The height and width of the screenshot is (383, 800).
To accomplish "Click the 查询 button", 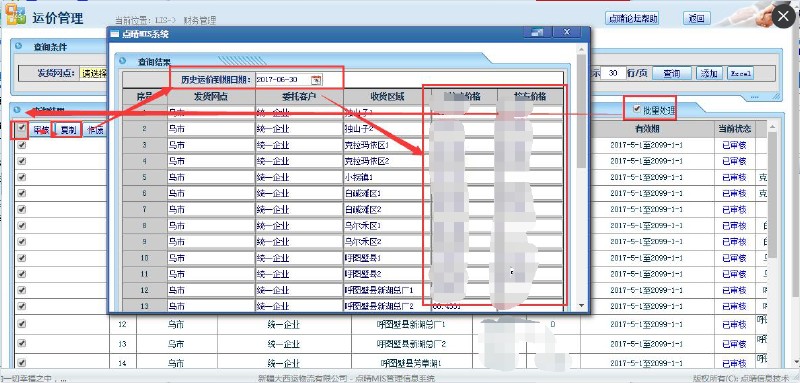I will coord(672,73).
